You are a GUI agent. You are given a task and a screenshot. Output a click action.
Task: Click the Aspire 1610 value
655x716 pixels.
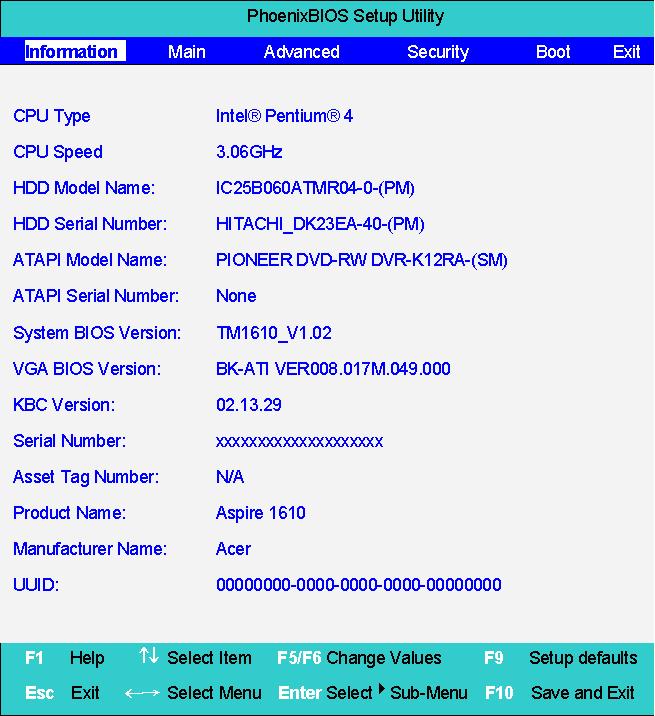point(260,513)
